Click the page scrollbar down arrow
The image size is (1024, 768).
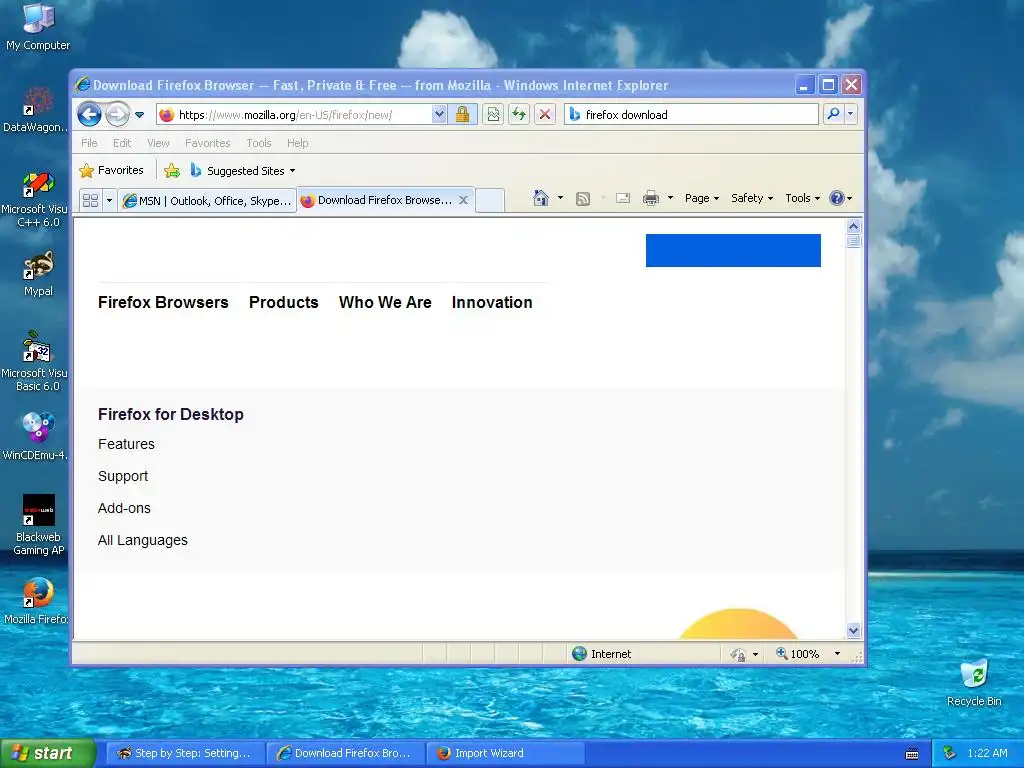[854, 631]
